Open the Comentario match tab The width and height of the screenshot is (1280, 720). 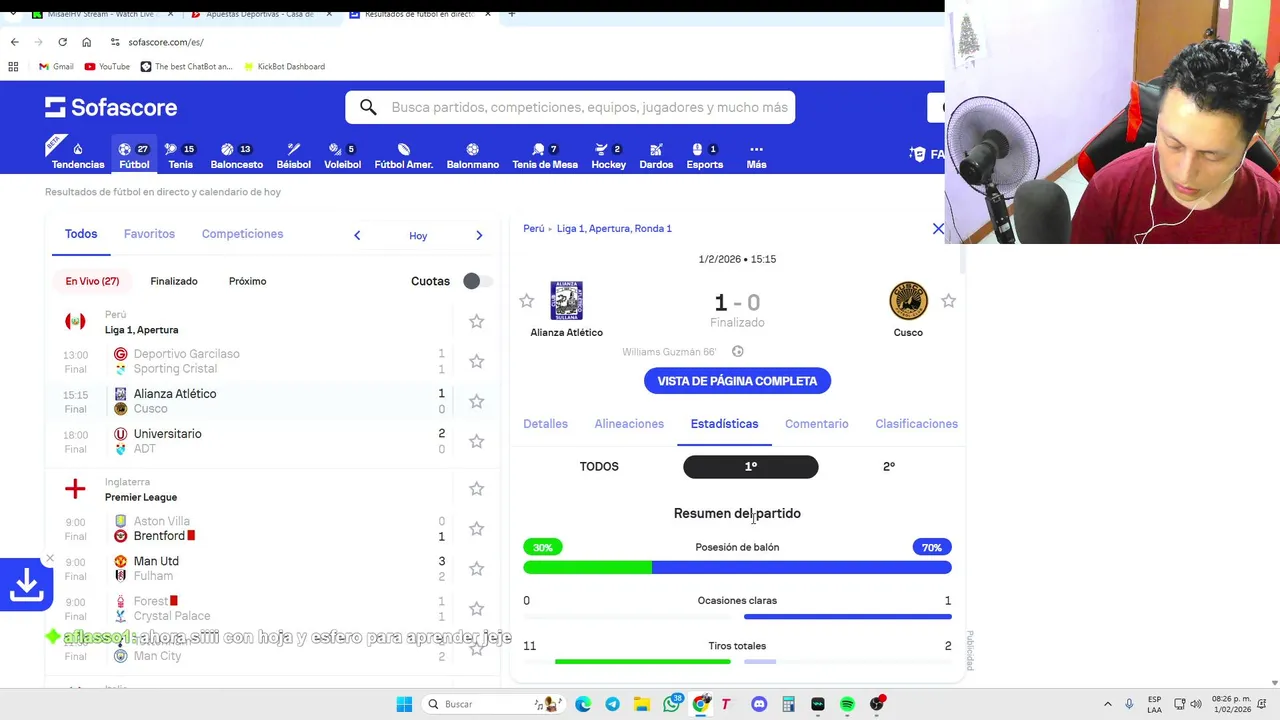(x=816, y=424)
